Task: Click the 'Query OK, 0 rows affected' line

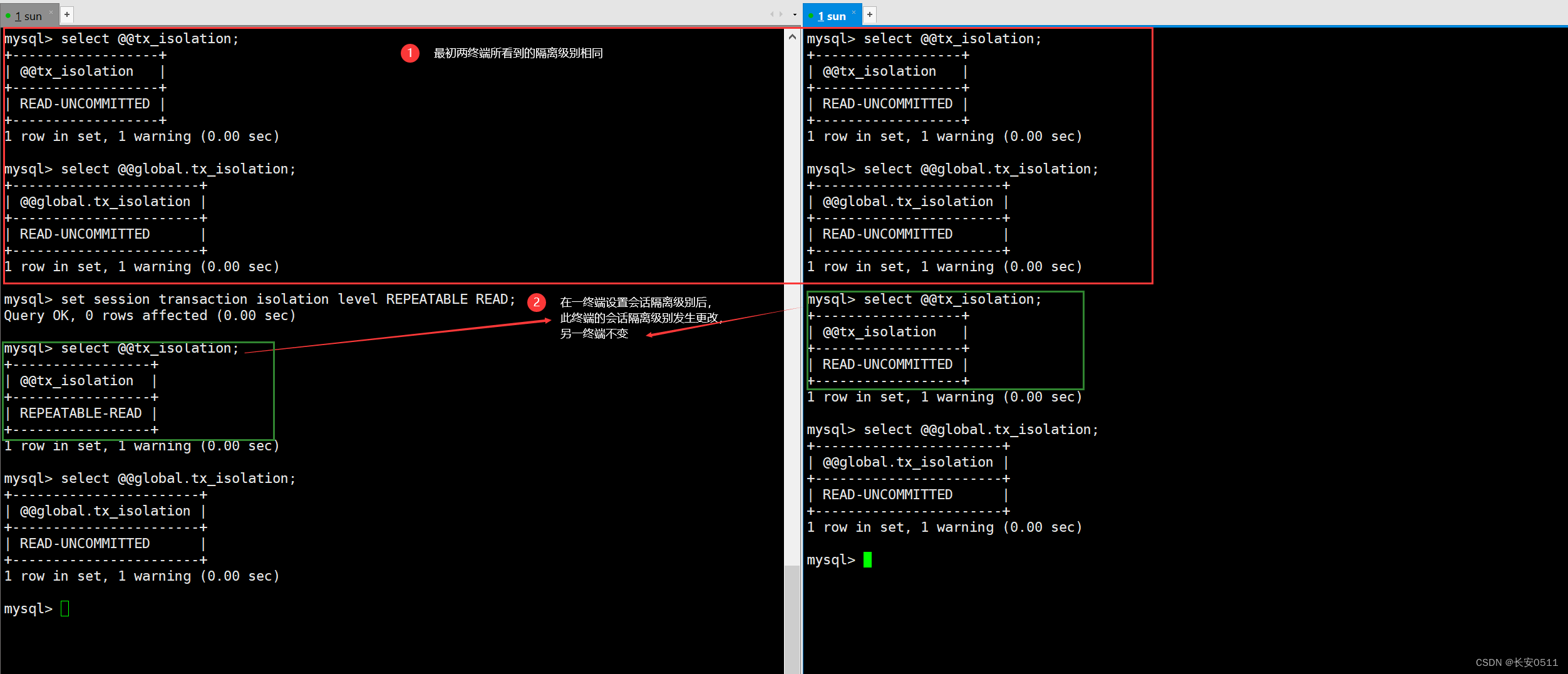Action: tap(150, 316)
